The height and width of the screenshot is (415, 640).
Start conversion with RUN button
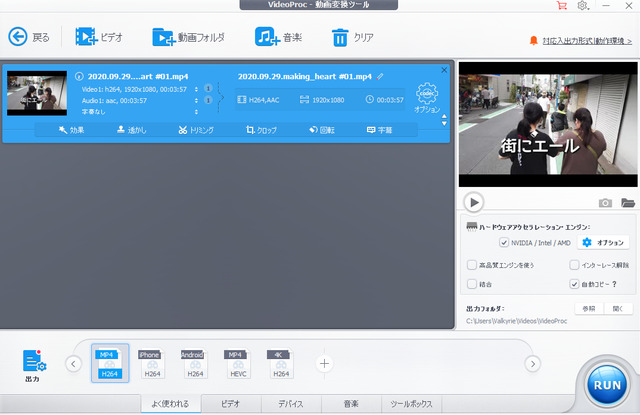[607, 385]
